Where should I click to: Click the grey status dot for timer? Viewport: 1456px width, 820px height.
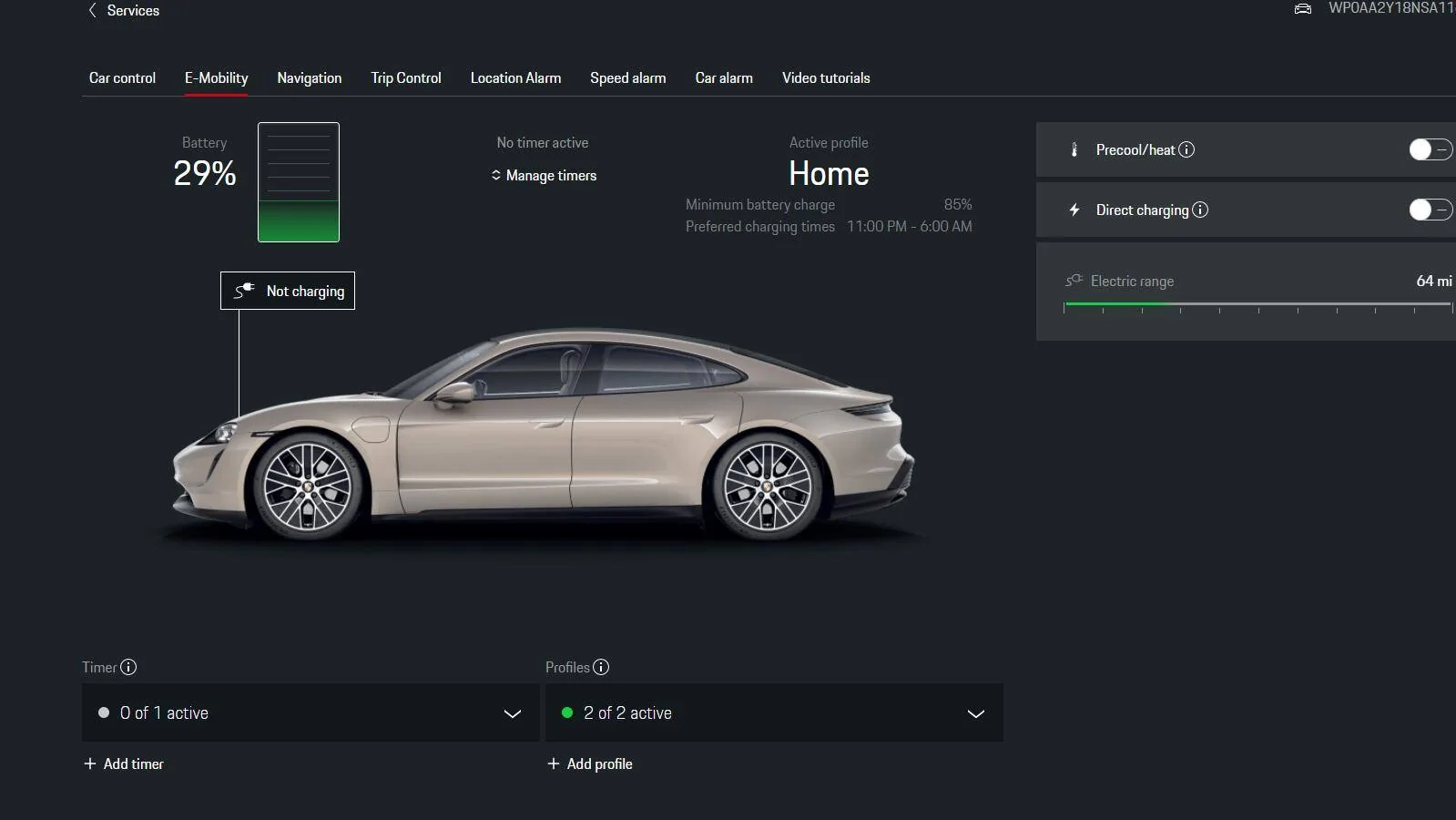click(104, 712)
